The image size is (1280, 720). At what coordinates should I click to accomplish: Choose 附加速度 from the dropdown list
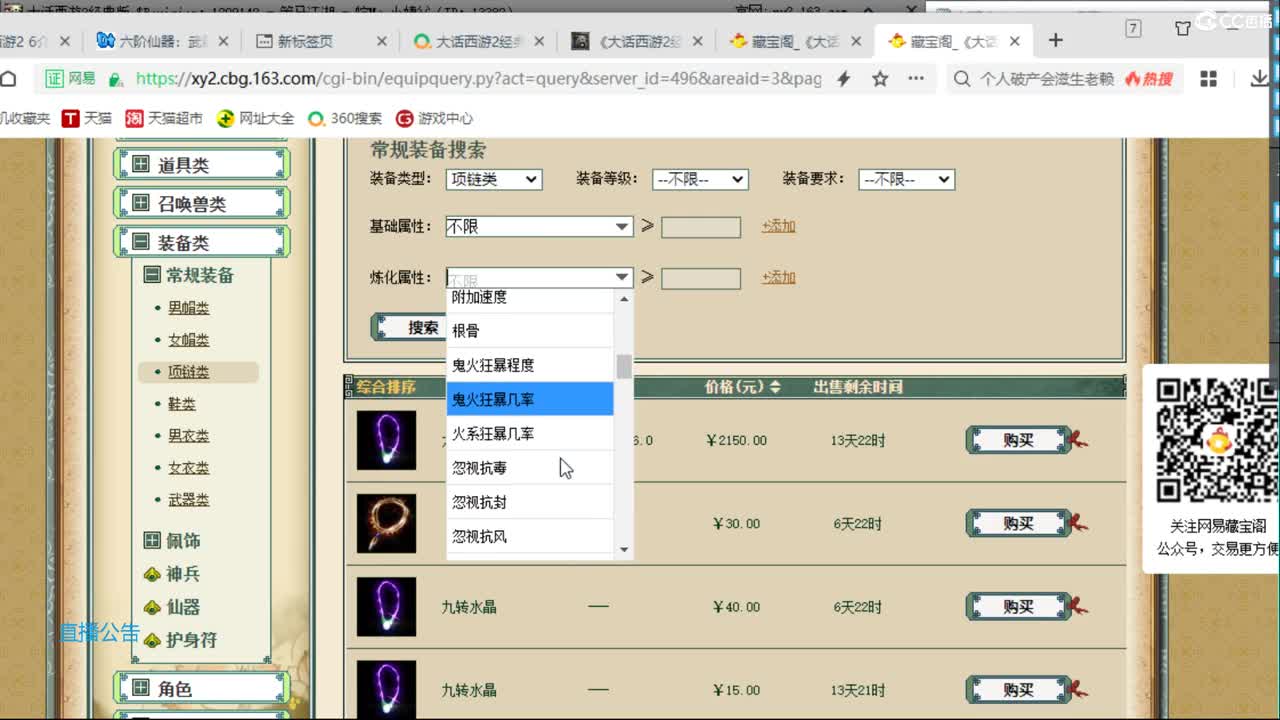click(x=529, y=299)
